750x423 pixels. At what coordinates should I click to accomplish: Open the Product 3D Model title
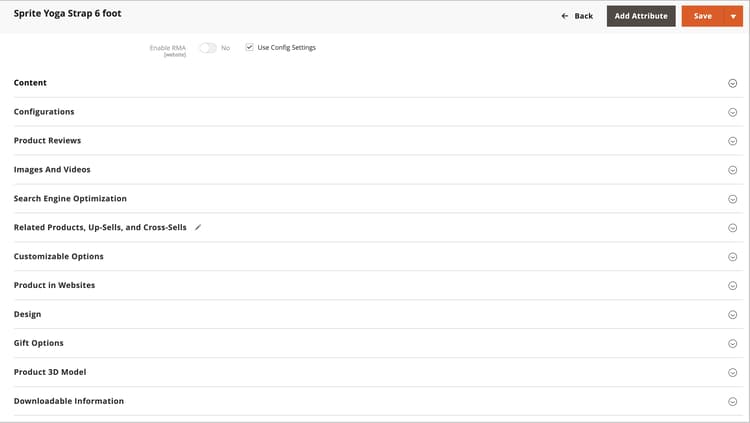[x=50, y=372]
